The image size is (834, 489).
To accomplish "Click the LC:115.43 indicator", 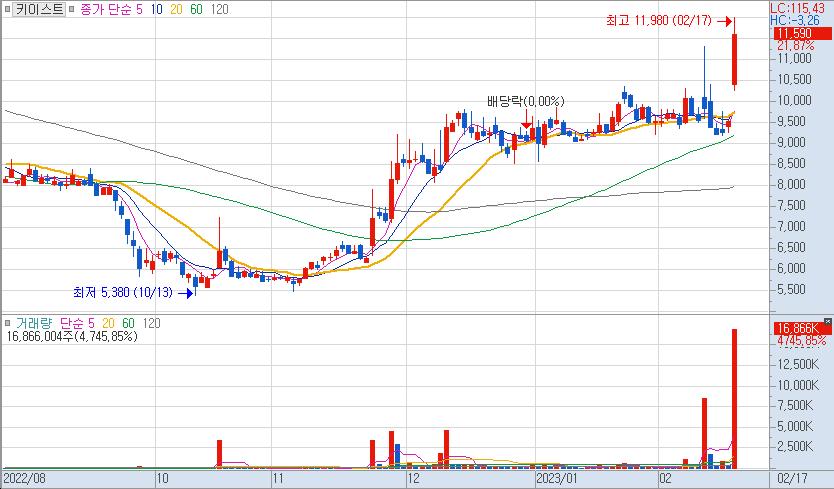I will click(797, 8).
